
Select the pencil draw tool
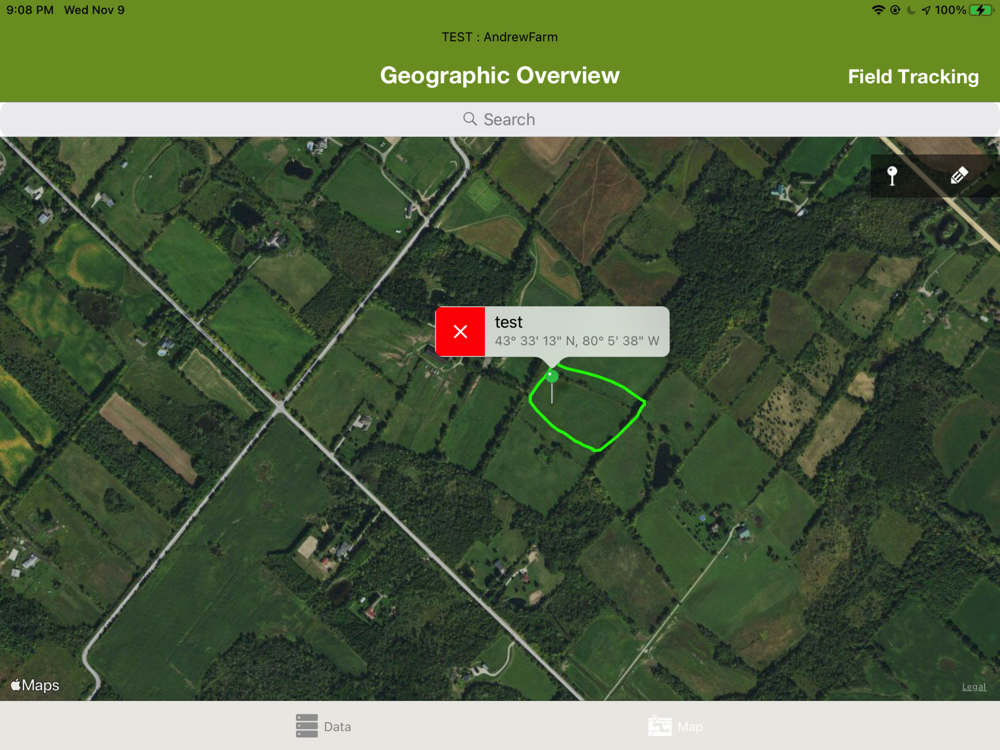point(959,175)
